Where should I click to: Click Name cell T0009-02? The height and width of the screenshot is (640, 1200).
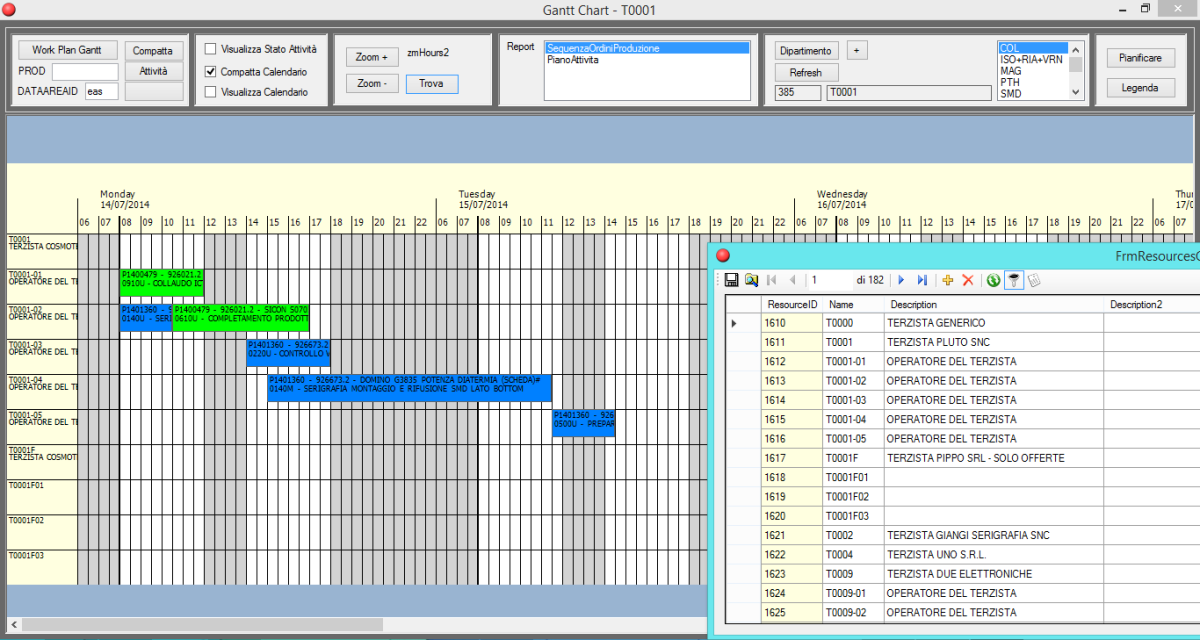(853, 613)
